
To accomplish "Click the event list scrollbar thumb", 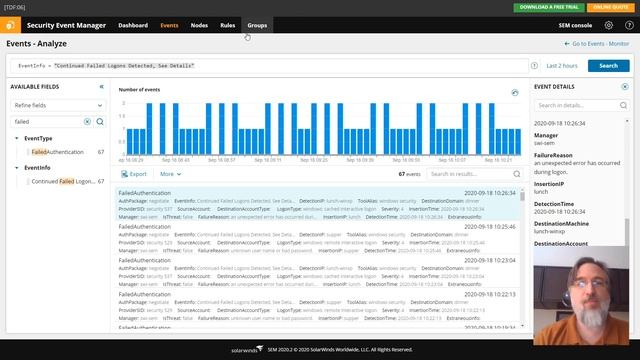I will 522,196.
